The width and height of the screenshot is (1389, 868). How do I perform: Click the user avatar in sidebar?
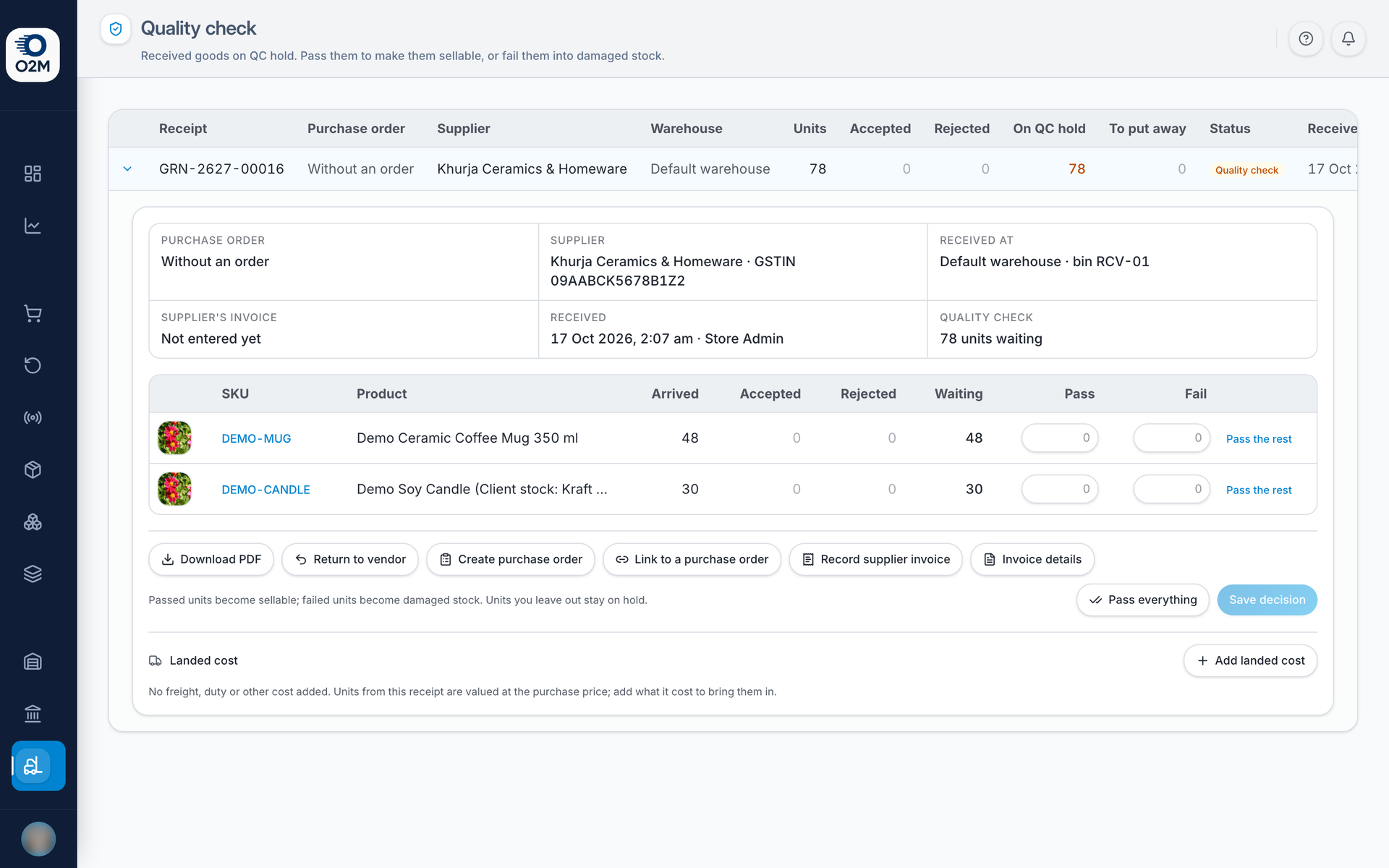[x=38, y=839]
